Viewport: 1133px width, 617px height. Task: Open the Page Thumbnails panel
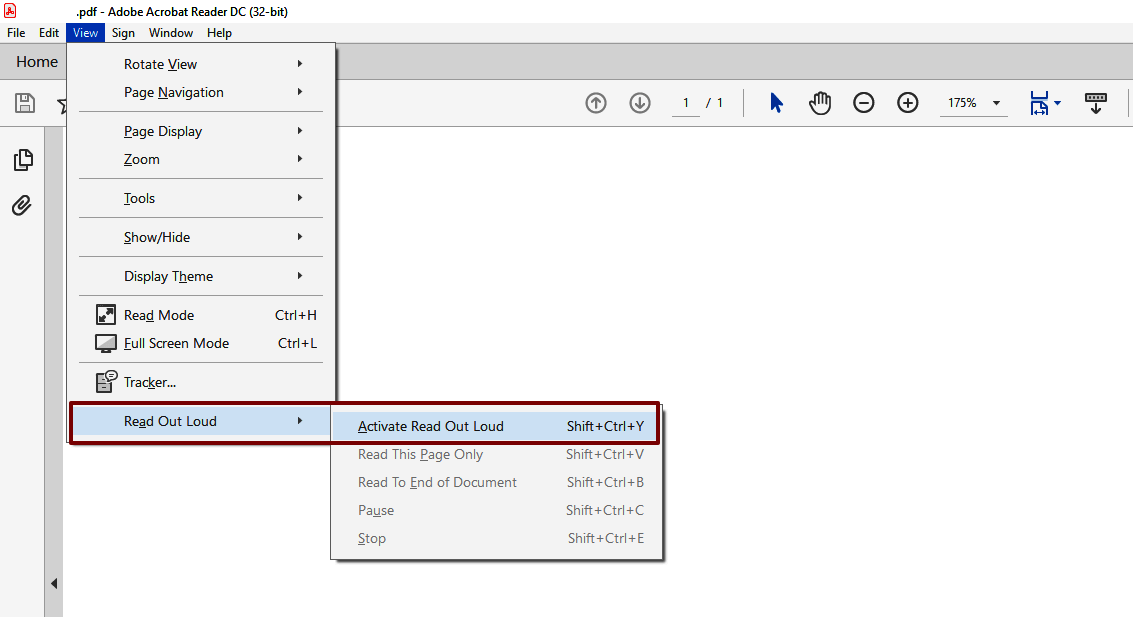click(x=21, y=160)
